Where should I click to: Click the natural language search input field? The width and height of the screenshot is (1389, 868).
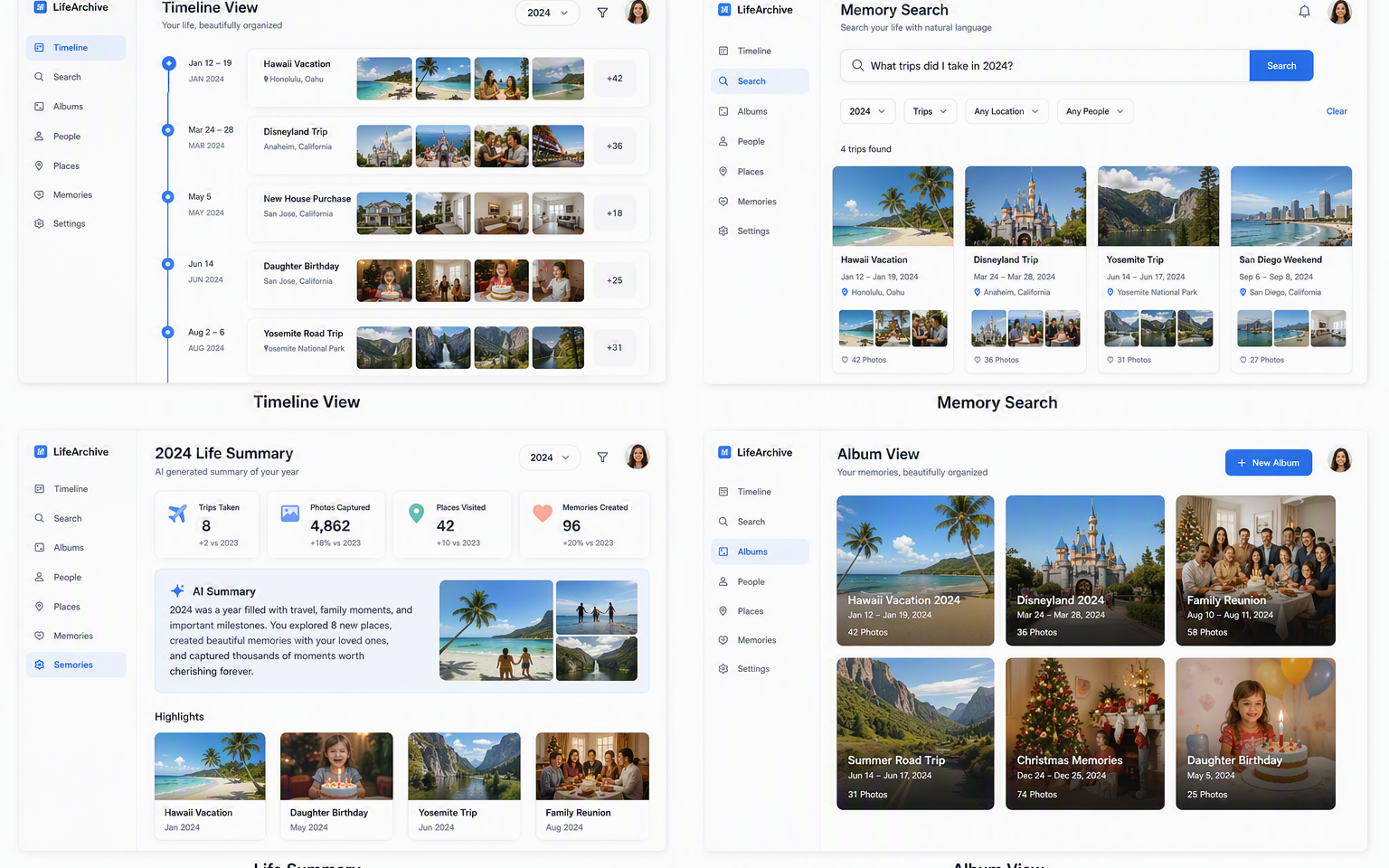coord(1044,66)
